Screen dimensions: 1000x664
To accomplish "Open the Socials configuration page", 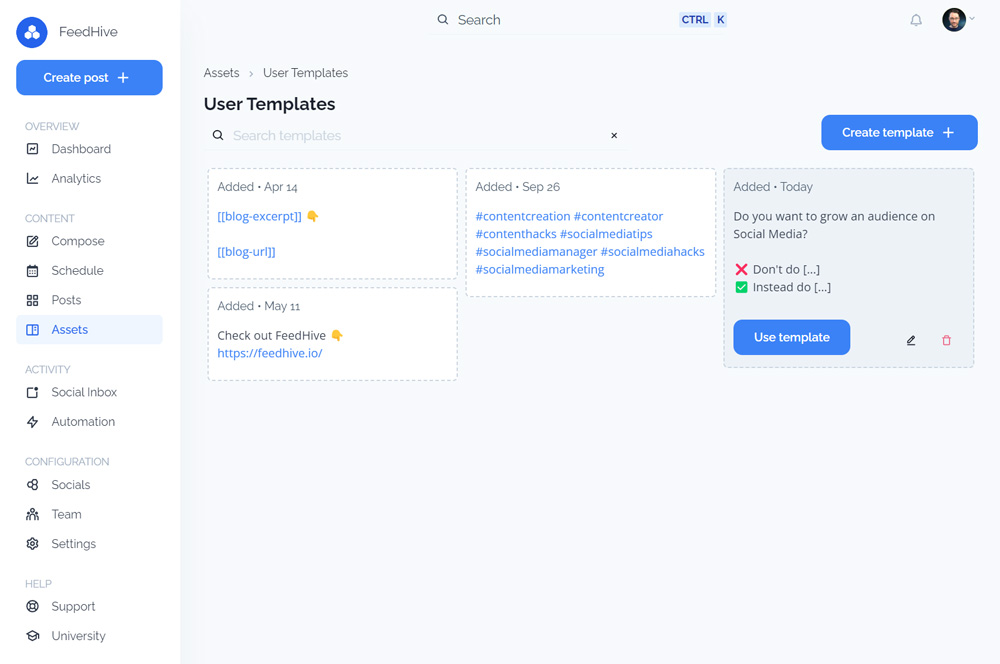I will point(71,484).
